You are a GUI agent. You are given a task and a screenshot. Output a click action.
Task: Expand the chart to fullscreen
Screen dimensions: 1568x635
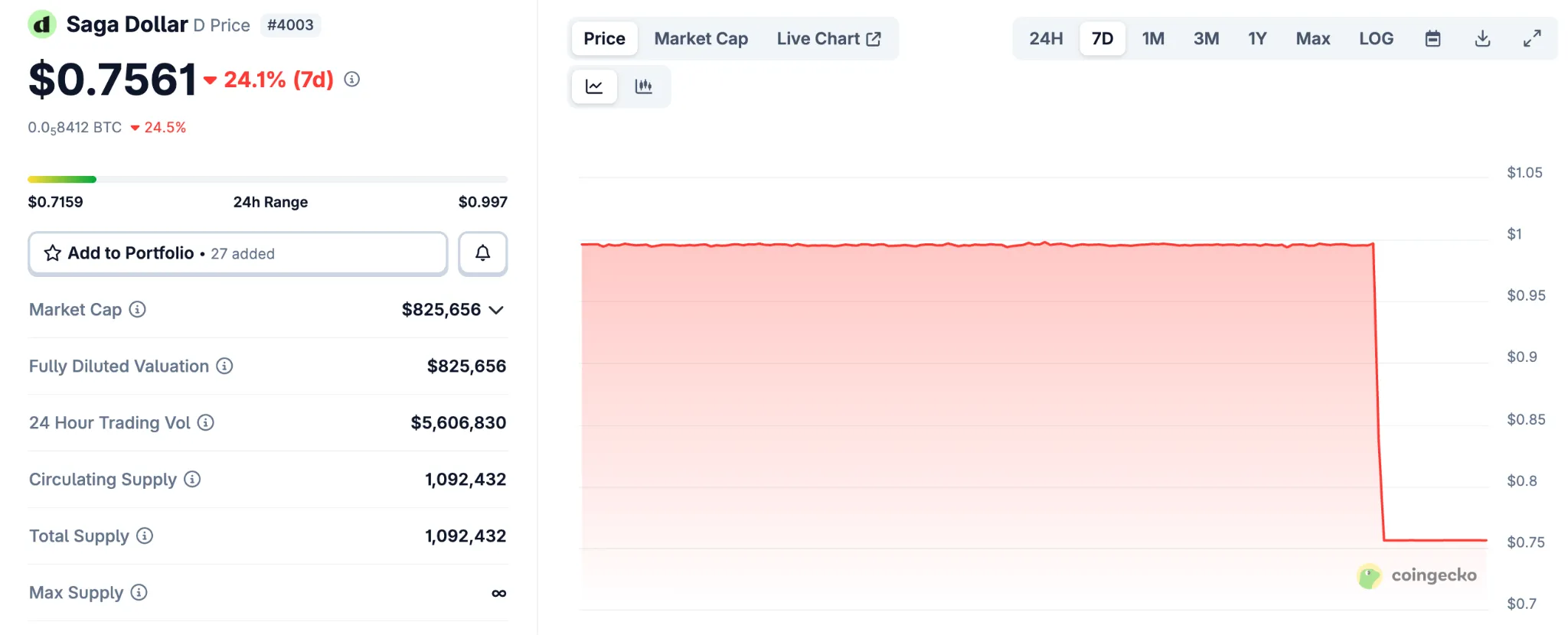(x=1531, y=39)
